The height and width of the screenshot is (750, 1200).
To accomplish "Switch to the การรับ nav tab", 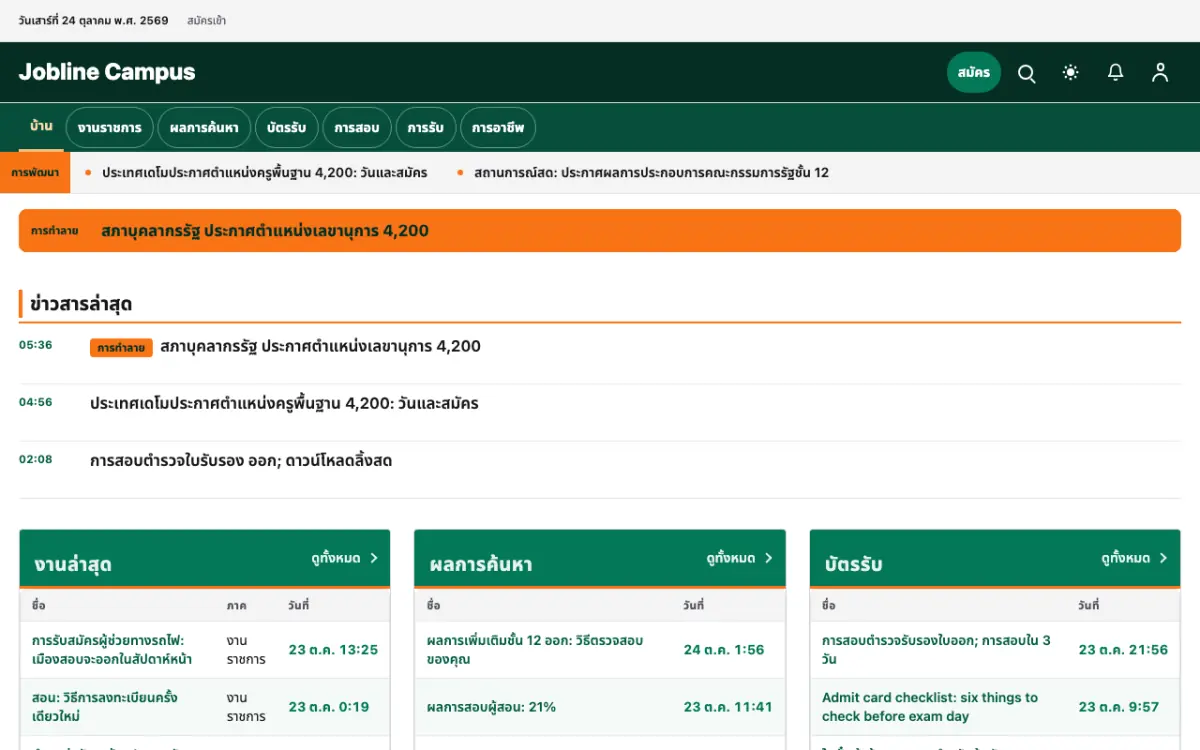I will [426, 128].
